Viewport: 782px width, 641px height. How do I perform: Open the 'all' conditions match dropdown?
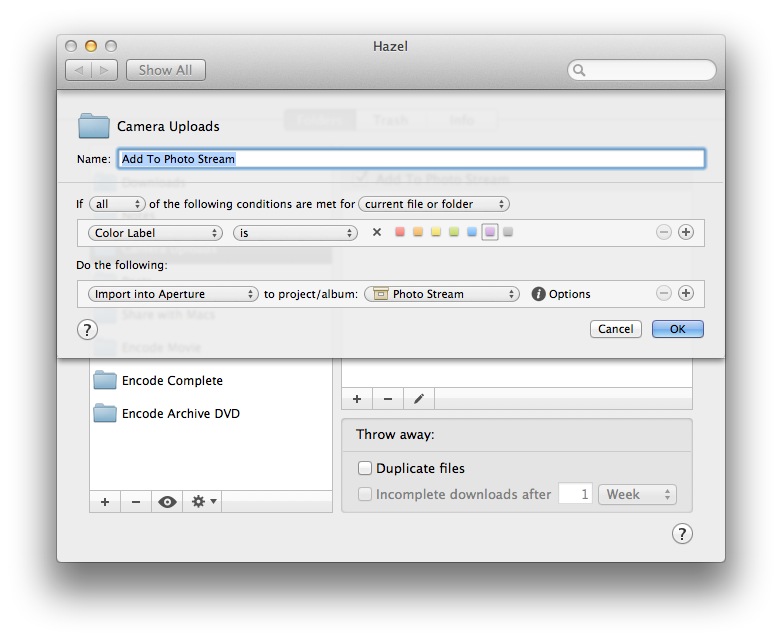coord(117,204)
